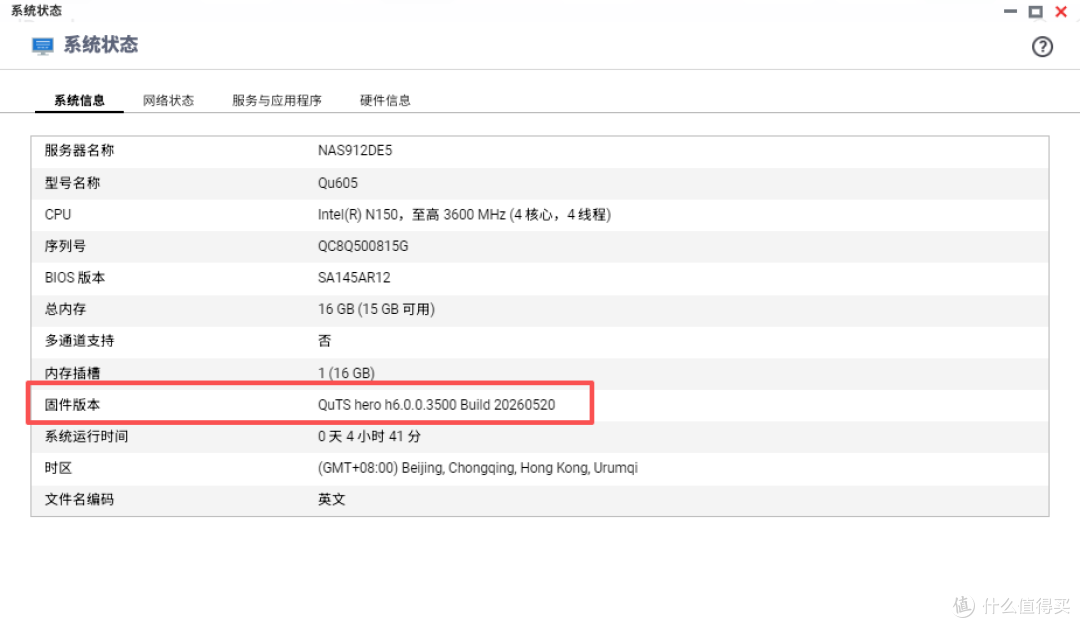Click the CPU row label
1080x628 pixels.
point(58,215)
